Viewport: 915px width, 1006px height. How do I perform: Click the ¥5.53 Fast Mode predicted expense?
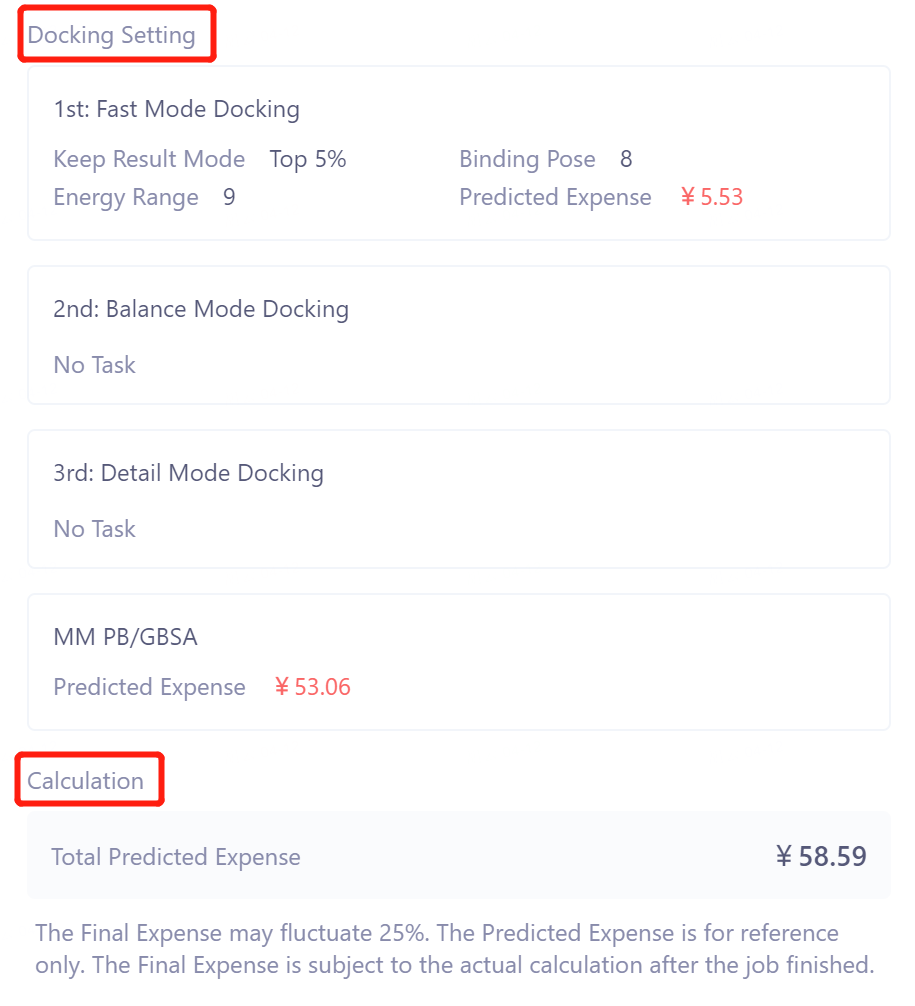point(711,197)
